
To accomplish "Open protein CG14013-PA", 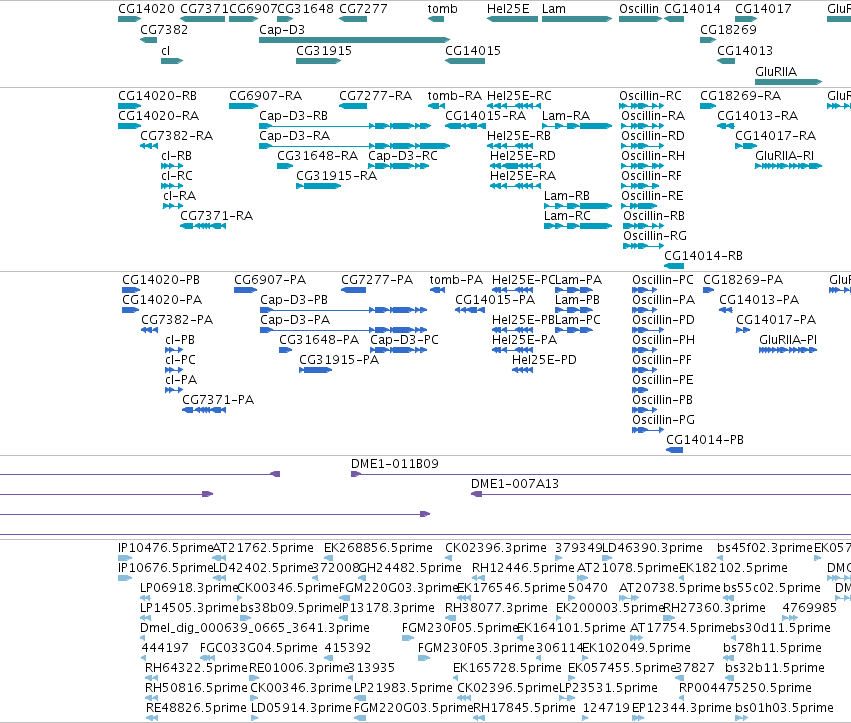I will click(x=726, y=310).
